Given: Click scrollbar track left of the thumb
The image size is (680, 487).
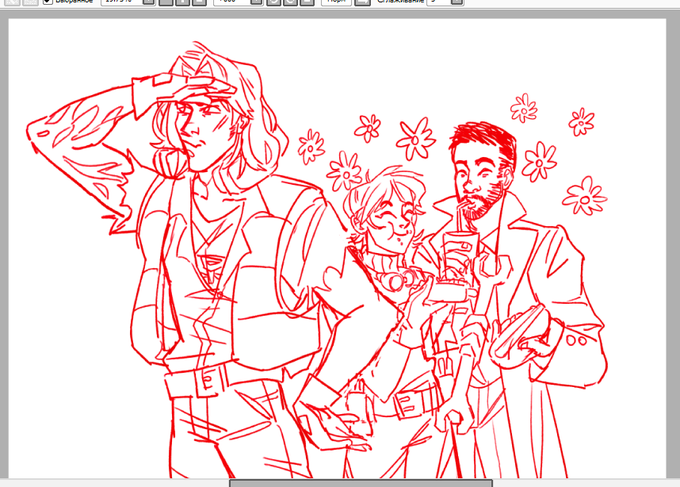Looking at the screenshot, I should (x=114, y=483).
